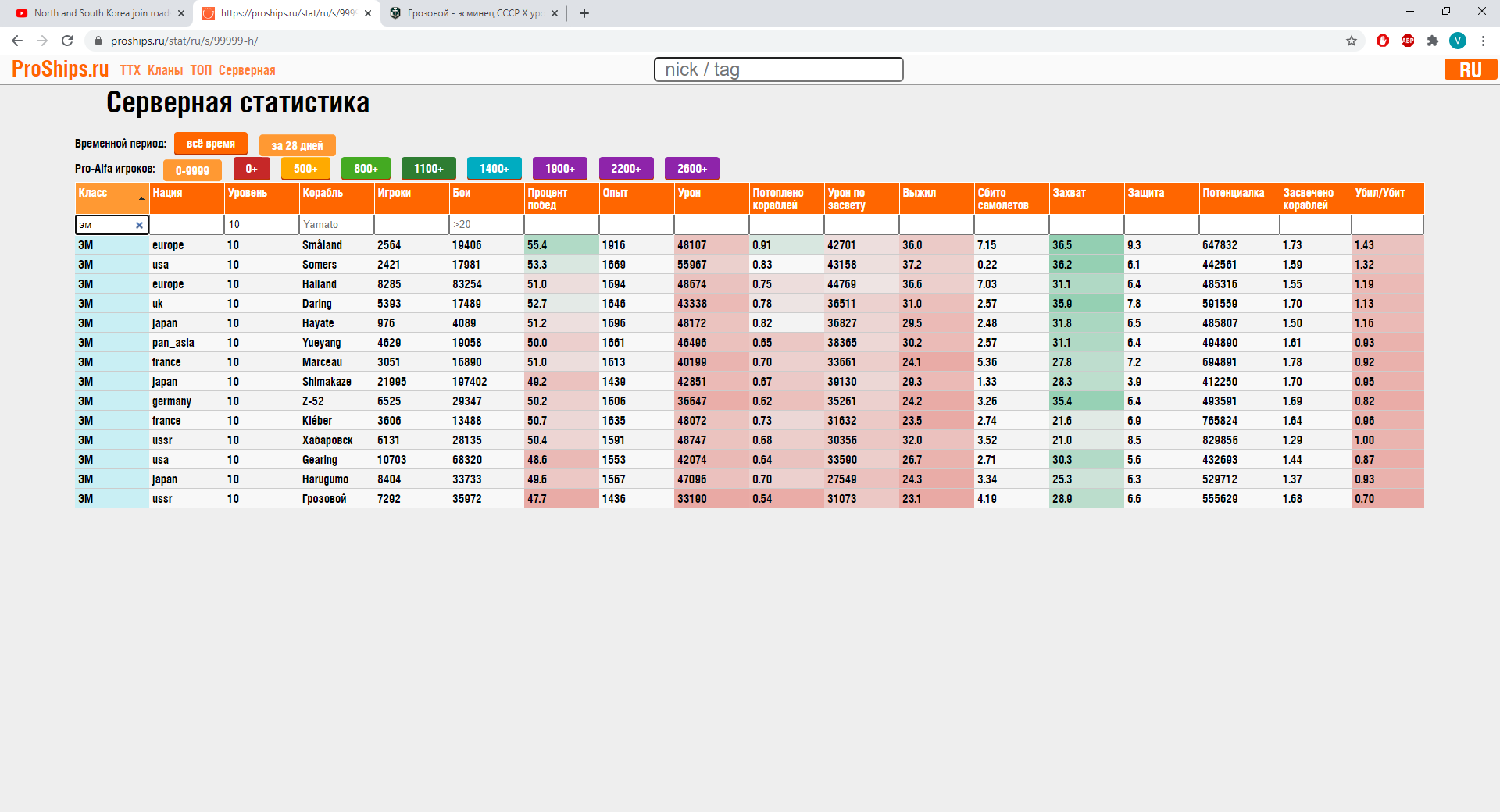
Task: Select the 'за 28 дней' time period
Action: 297,145
